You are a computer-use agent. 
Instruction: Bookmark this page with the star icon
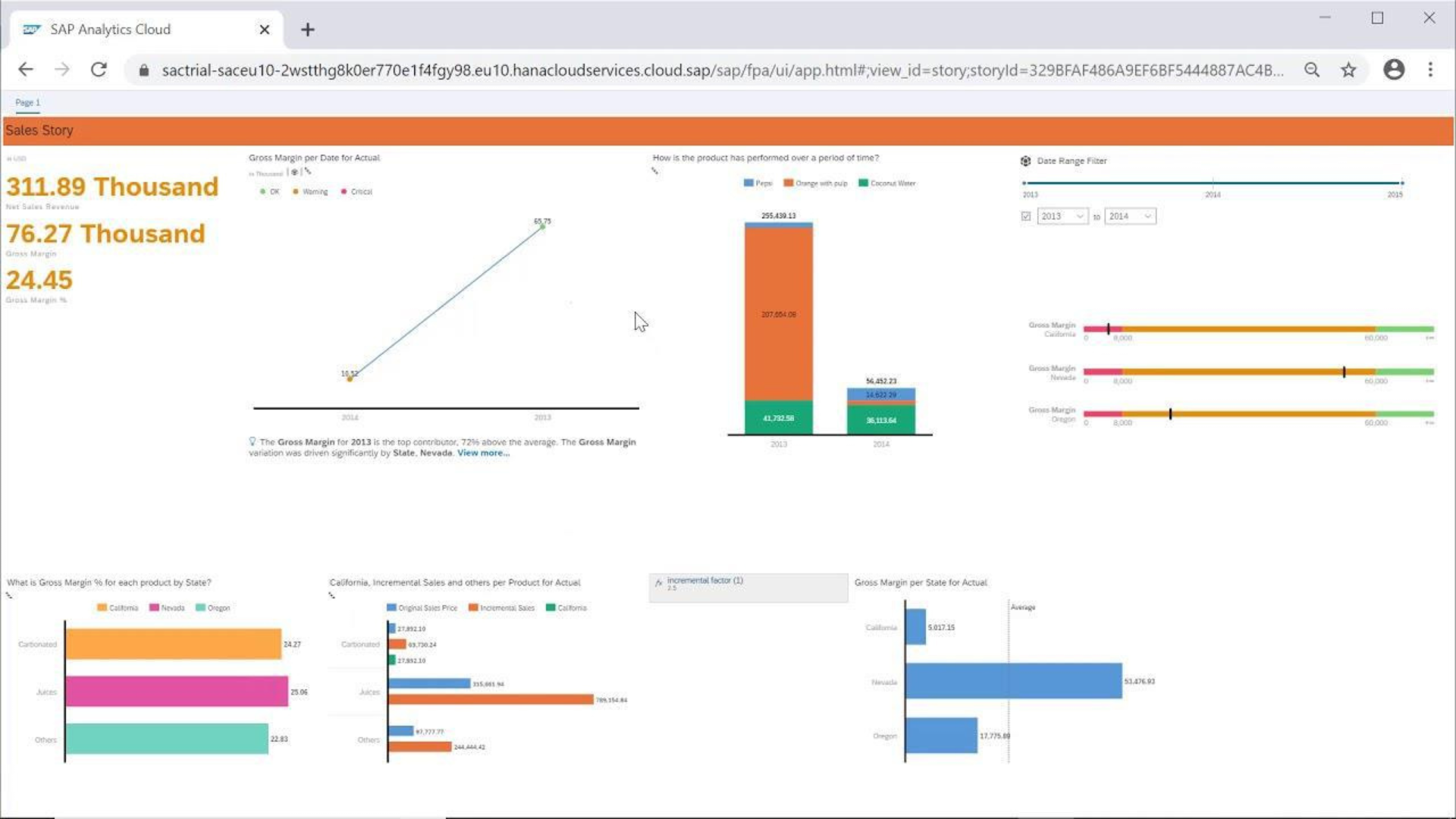1348,70
